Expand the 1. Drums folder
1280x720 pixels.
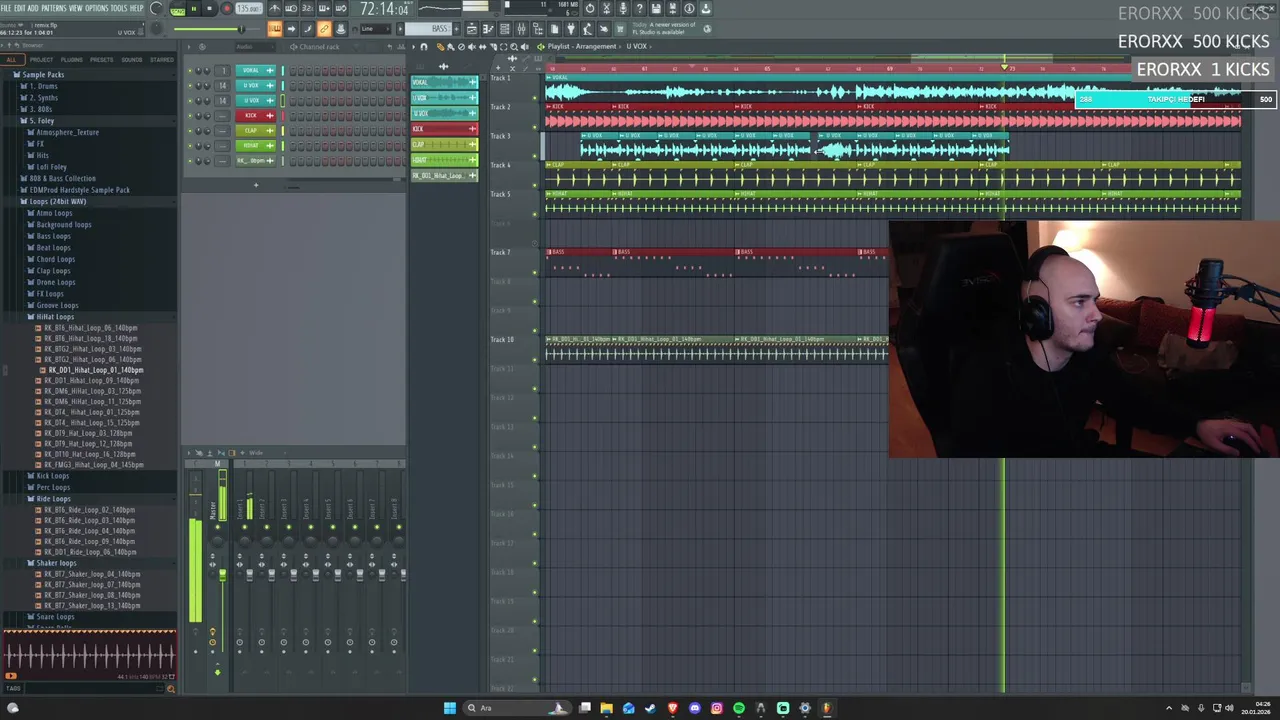43,86
